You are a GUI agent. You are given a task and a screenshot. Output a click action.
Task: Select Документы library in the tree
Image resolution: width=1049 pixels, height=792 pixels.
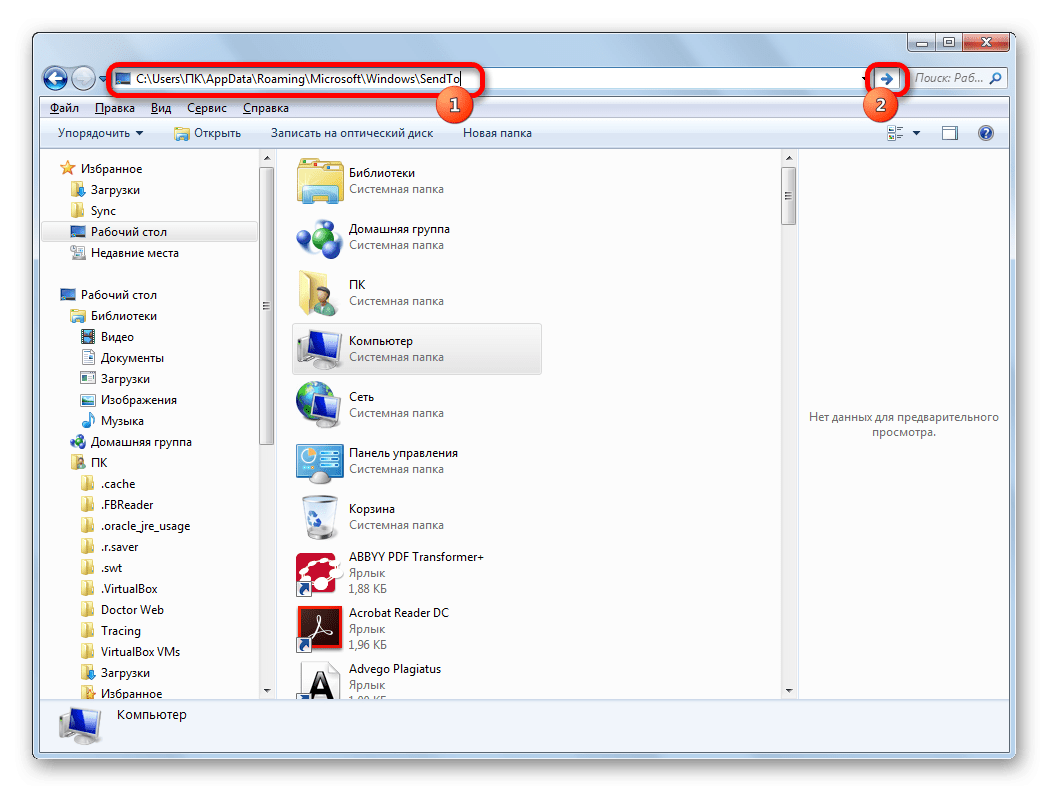point(122,358)
